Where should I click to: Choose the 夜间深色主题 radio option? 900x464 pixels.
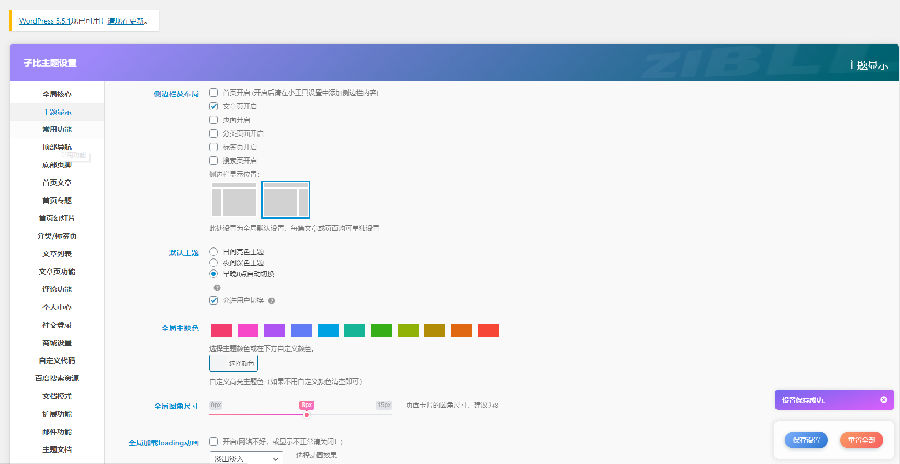[x=214, y=262]
